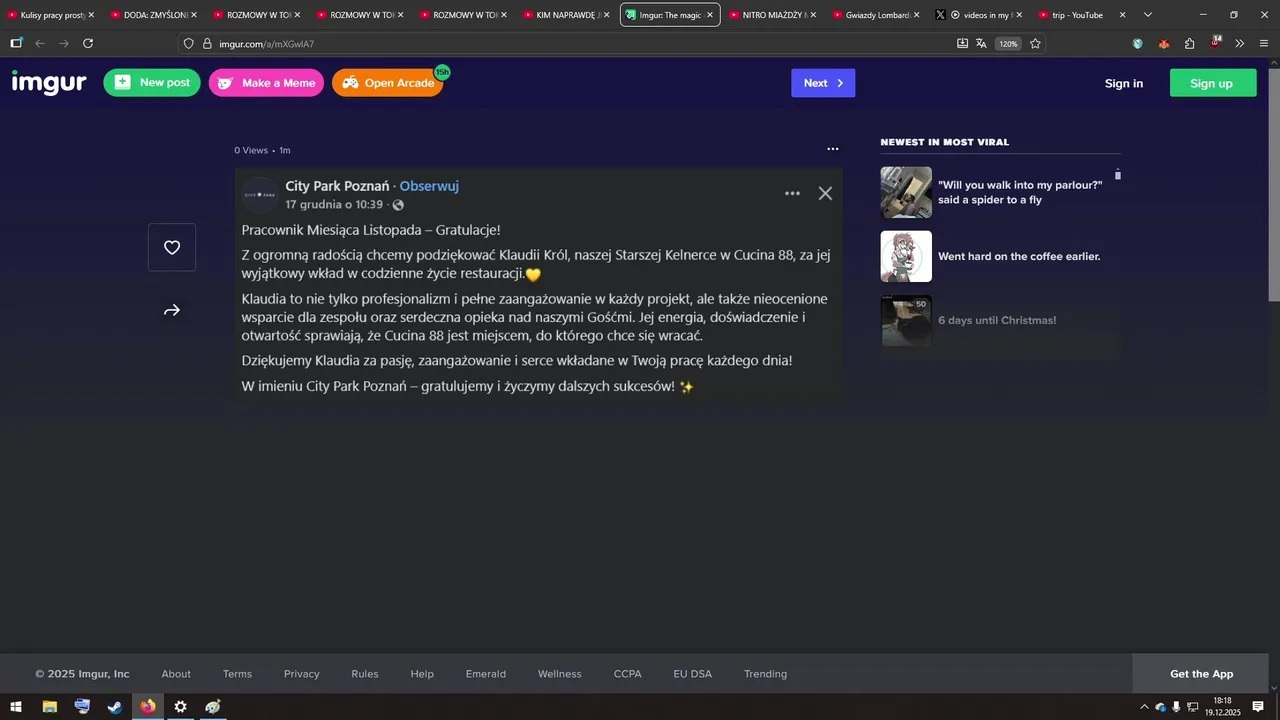The width and height of the screenshot is (1280, 720).
Task: Close the Imgur tab
Action: (710, 15)
